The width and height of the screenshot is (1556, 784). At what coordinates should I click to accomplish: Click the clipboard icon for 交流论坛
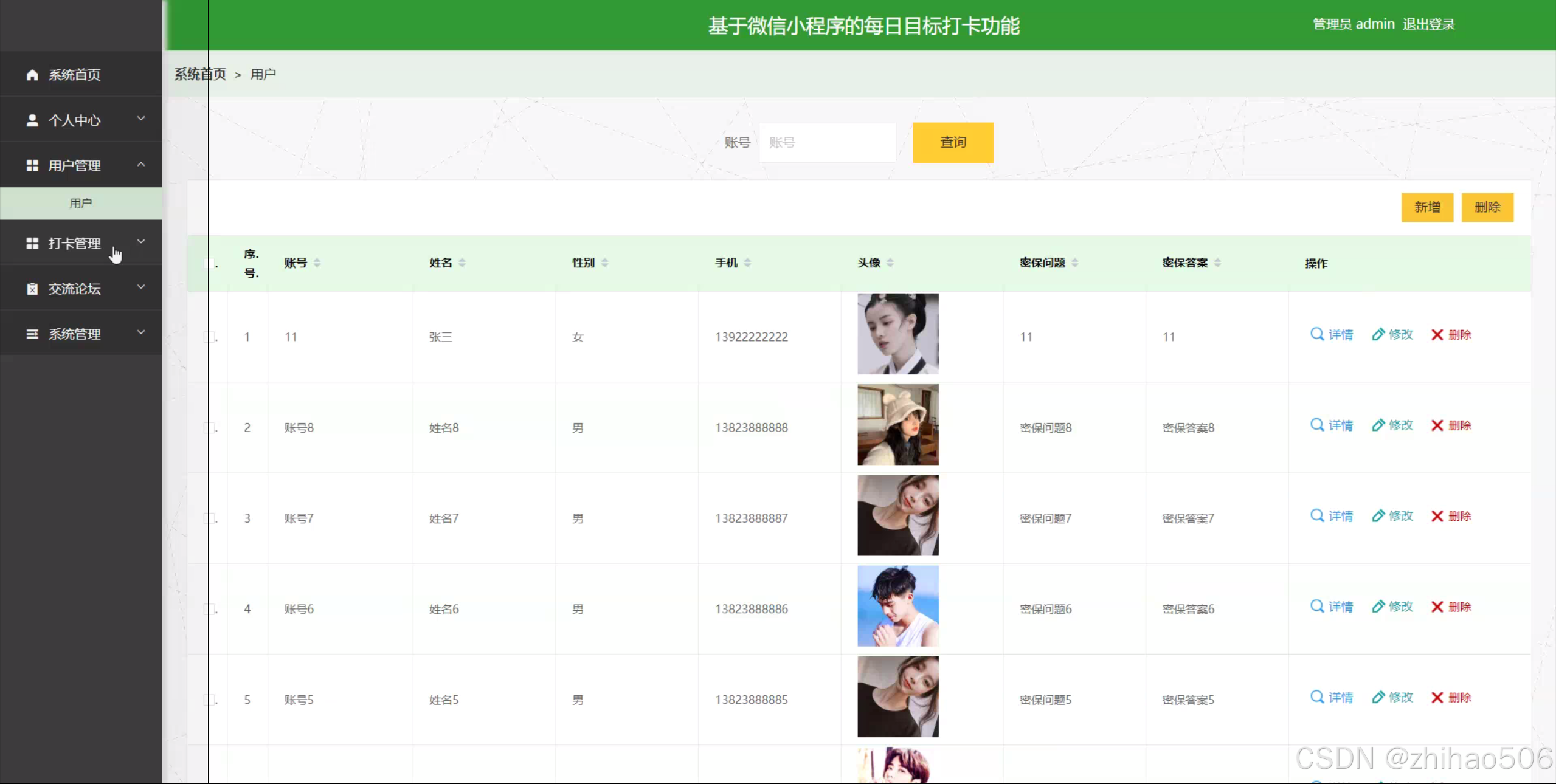32,289
